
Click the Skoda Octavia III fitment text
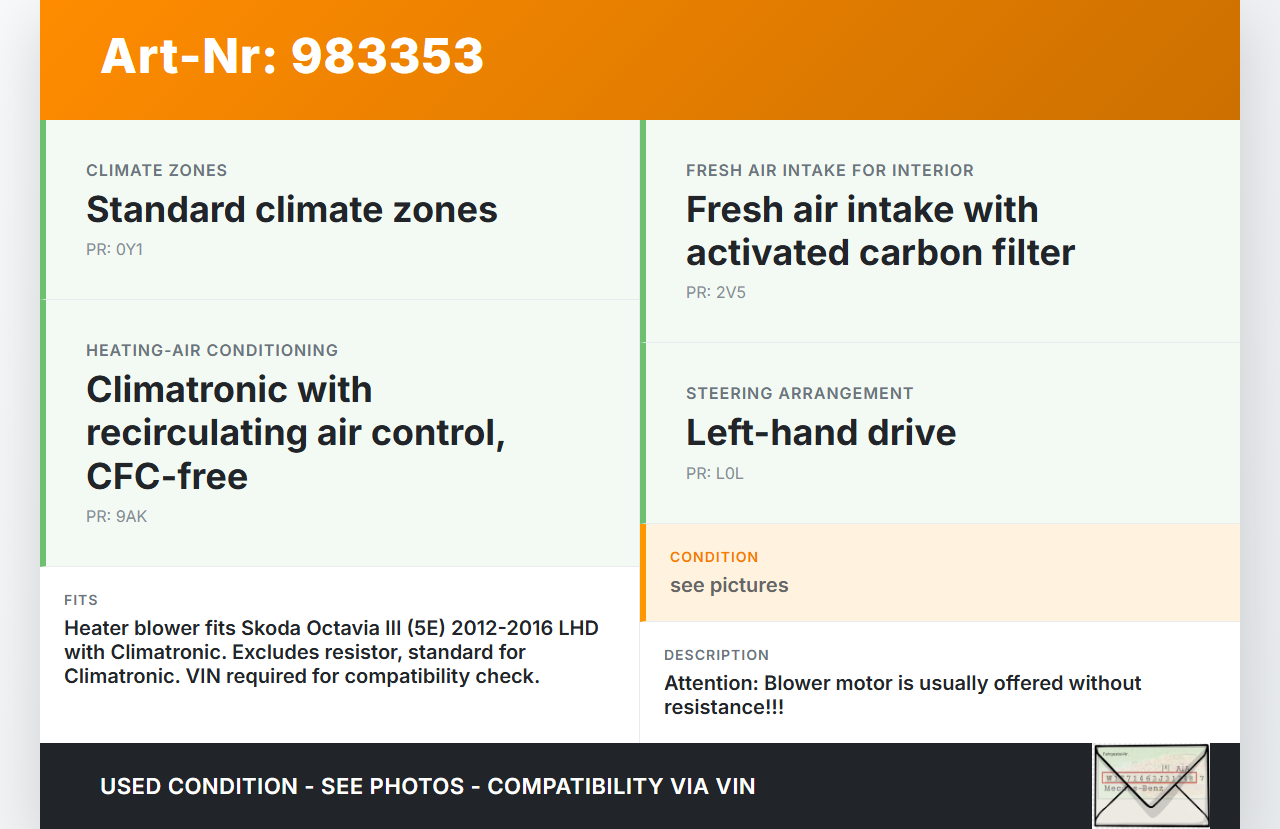tap(331, 652)
